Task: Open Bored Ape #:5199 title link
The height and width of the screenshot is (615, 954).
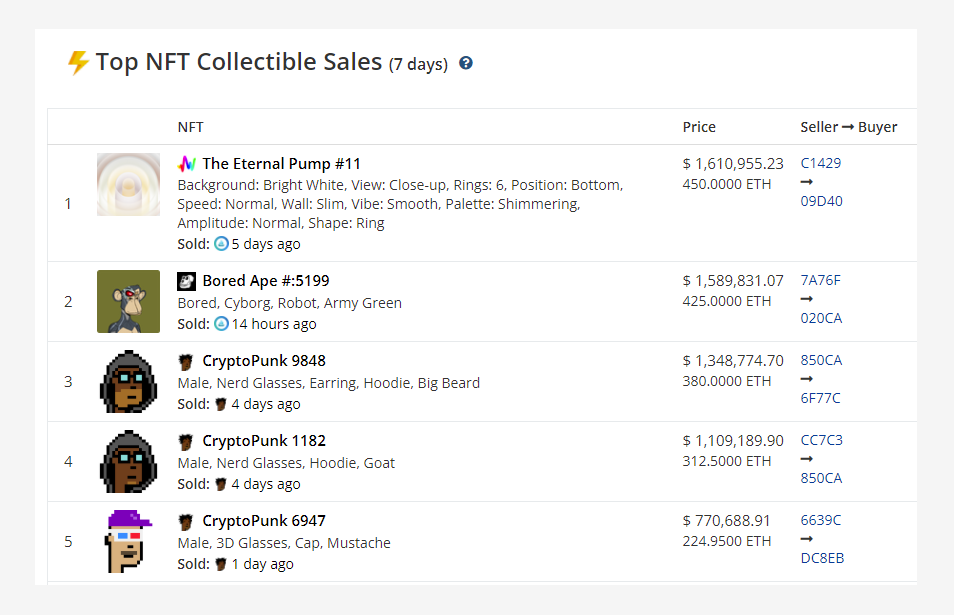Action: (x=266, y=280)
